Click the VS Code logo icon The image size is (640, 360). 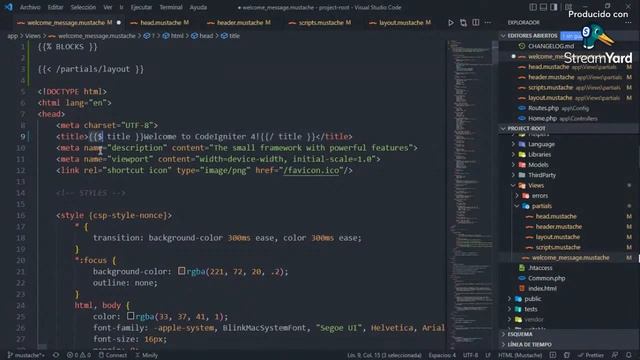[8, 7]
